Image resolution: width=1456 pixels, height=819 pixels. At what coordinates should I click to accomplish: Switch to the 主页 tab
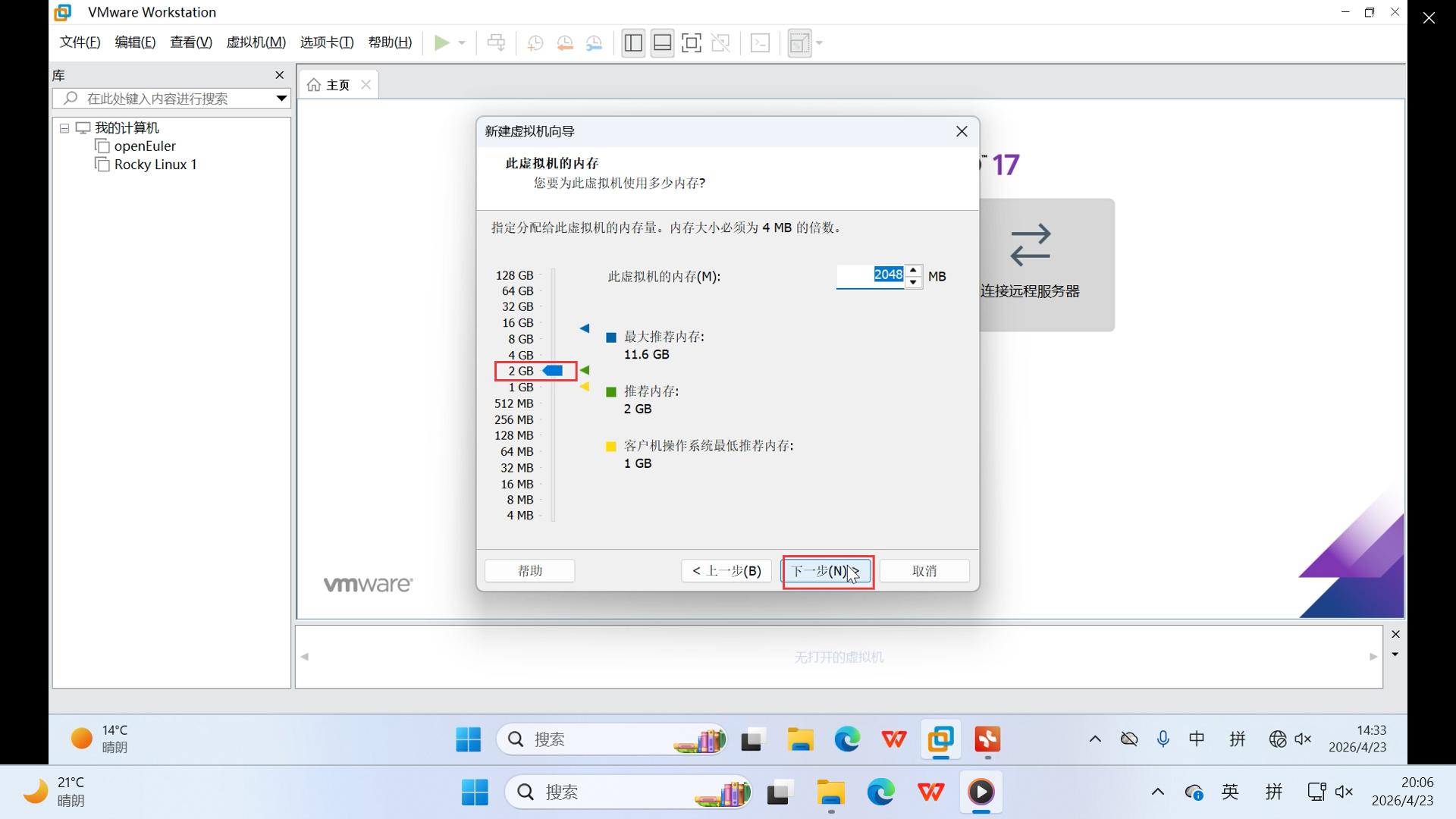(337, 85)
